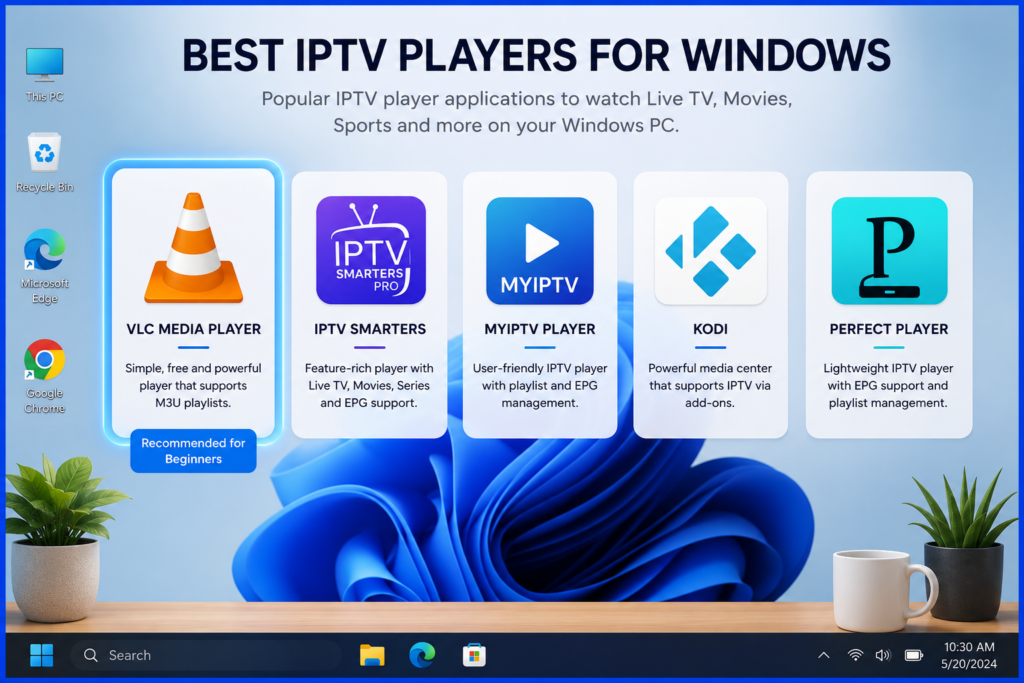Select the Perfect Player teal P icon
The width and height of the screenshot is (1024, 683).
(x=889, y=251)
